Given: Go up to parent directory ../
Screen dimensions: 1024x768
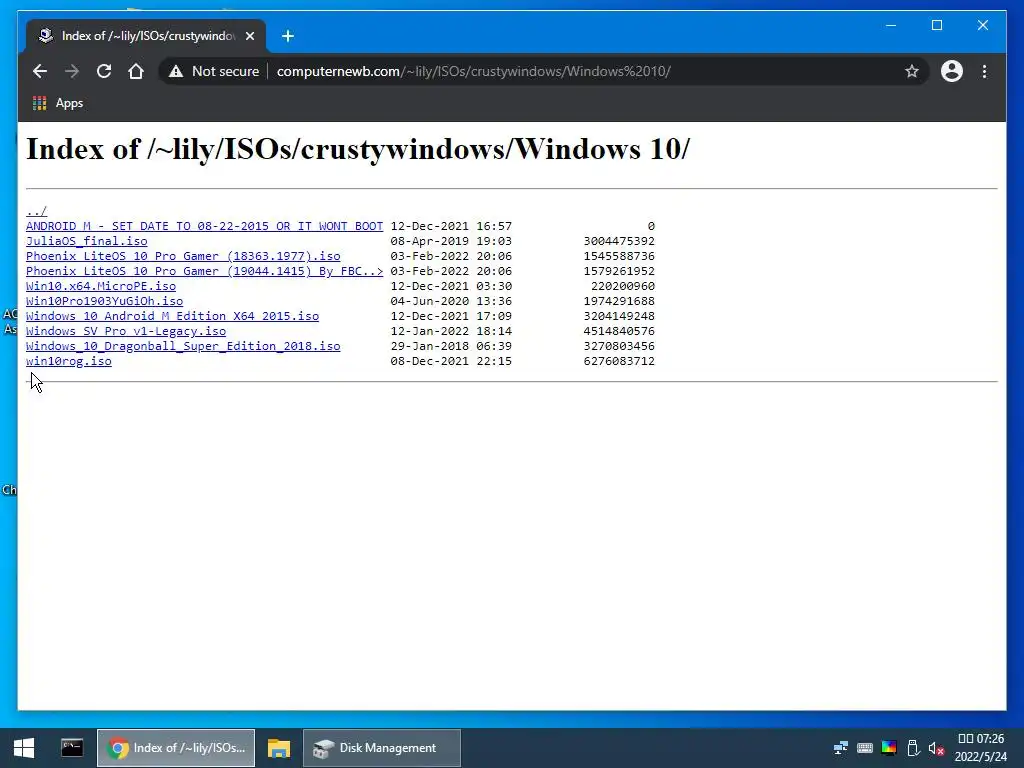Looking at the screenshot, I should [x=37, y=211].
